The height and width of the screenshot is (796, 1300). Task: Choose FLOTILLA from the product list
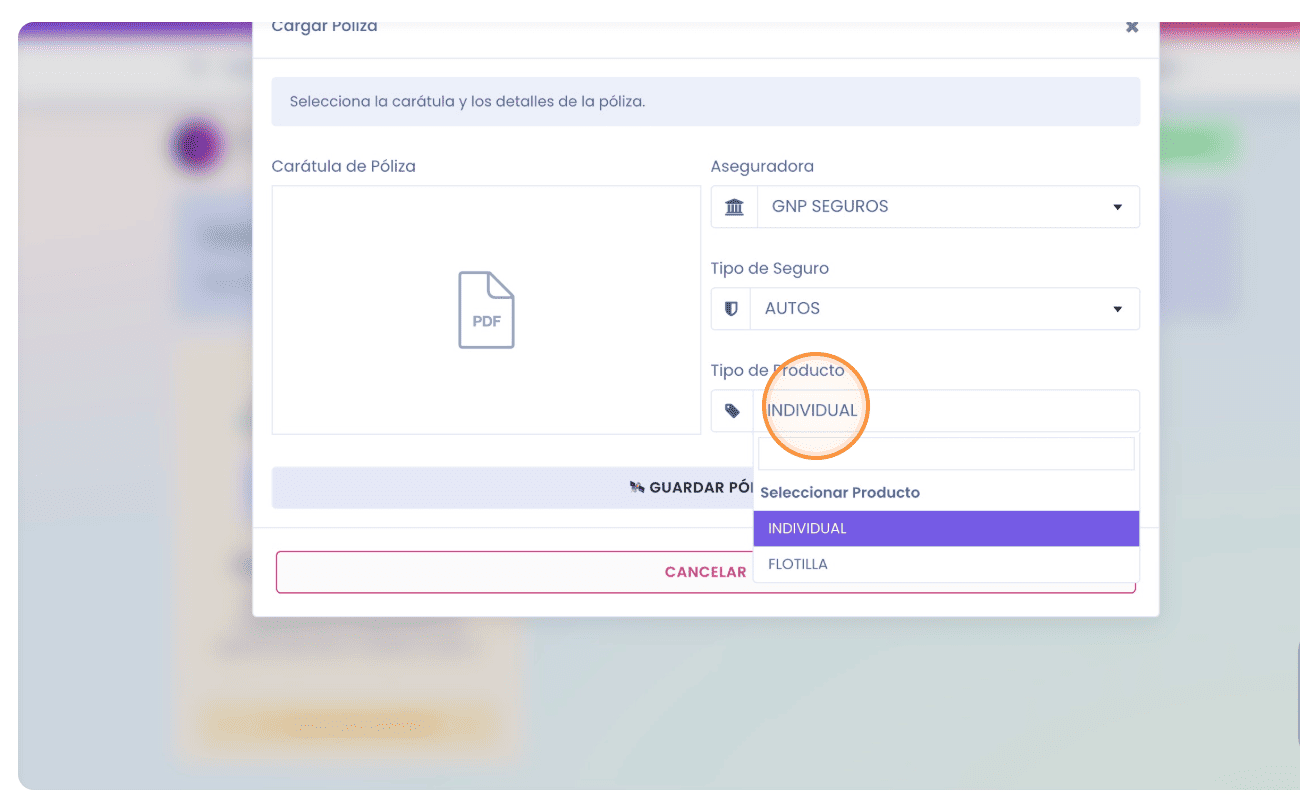(946, 564)
